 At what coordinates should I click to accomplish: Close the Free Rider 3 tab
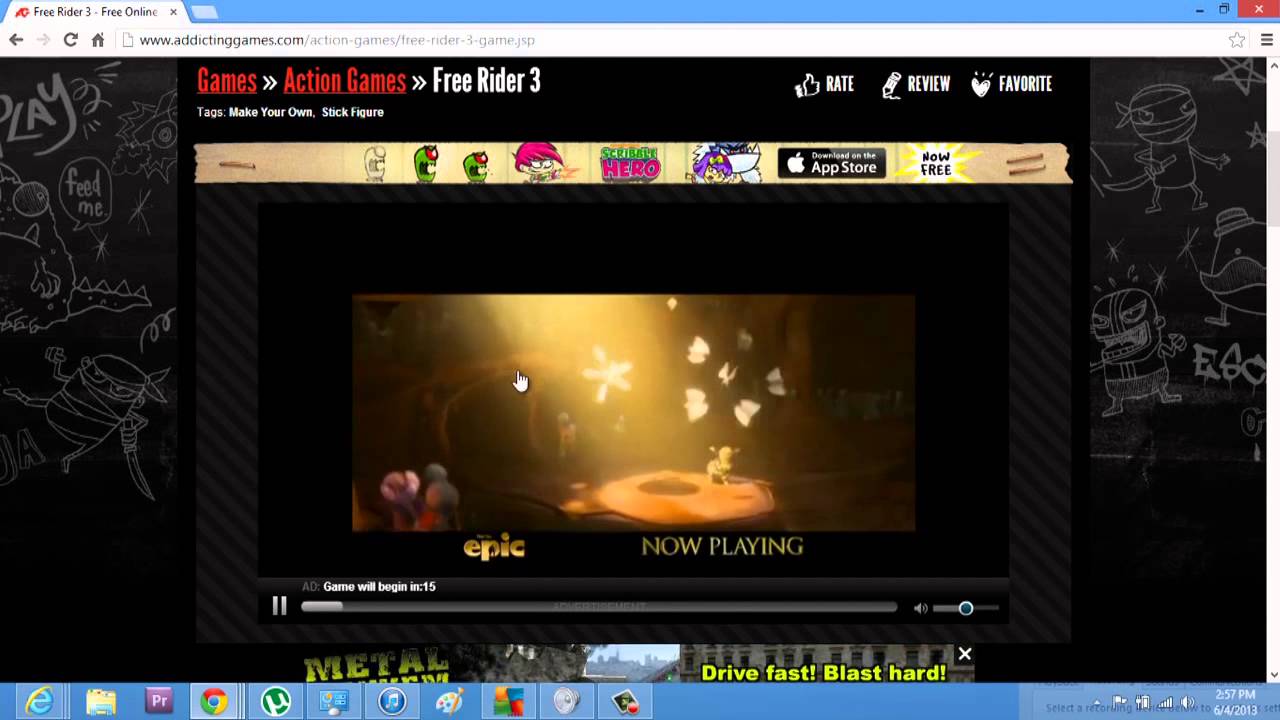[173, 12]
